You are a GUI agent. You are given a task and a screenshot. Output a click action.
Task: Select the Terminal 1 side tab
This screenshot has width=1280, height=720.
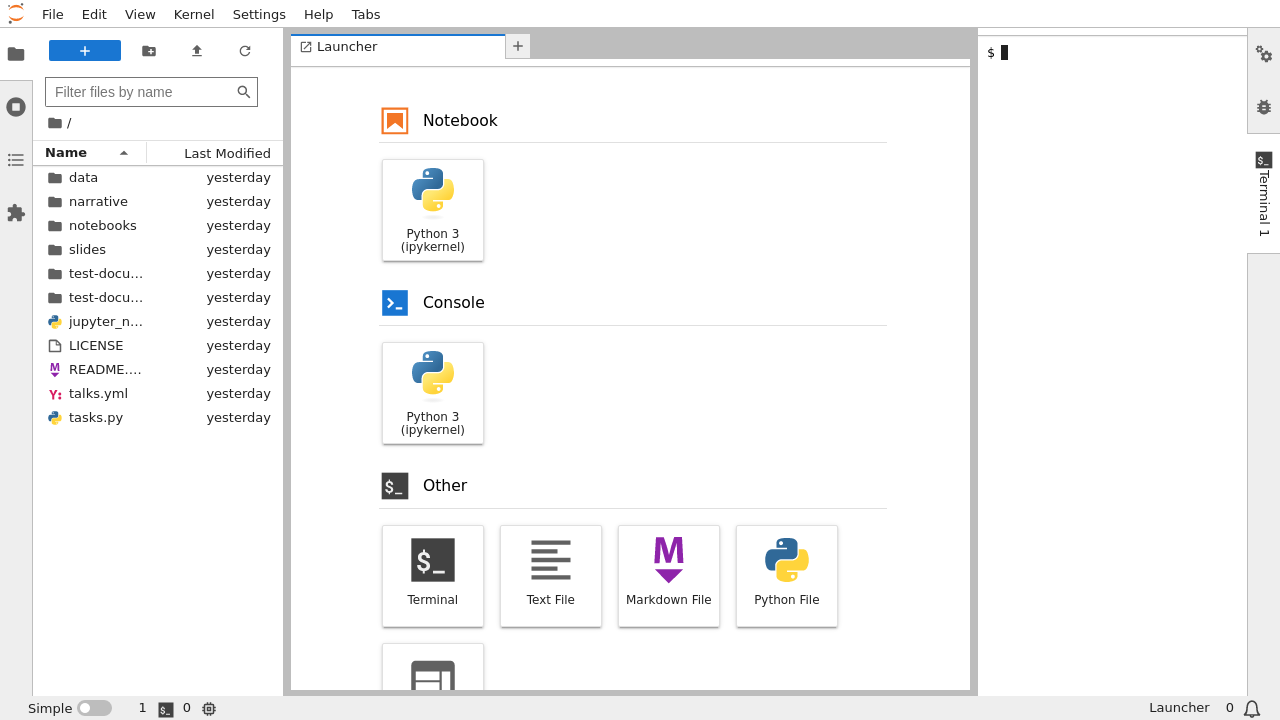1264,194
